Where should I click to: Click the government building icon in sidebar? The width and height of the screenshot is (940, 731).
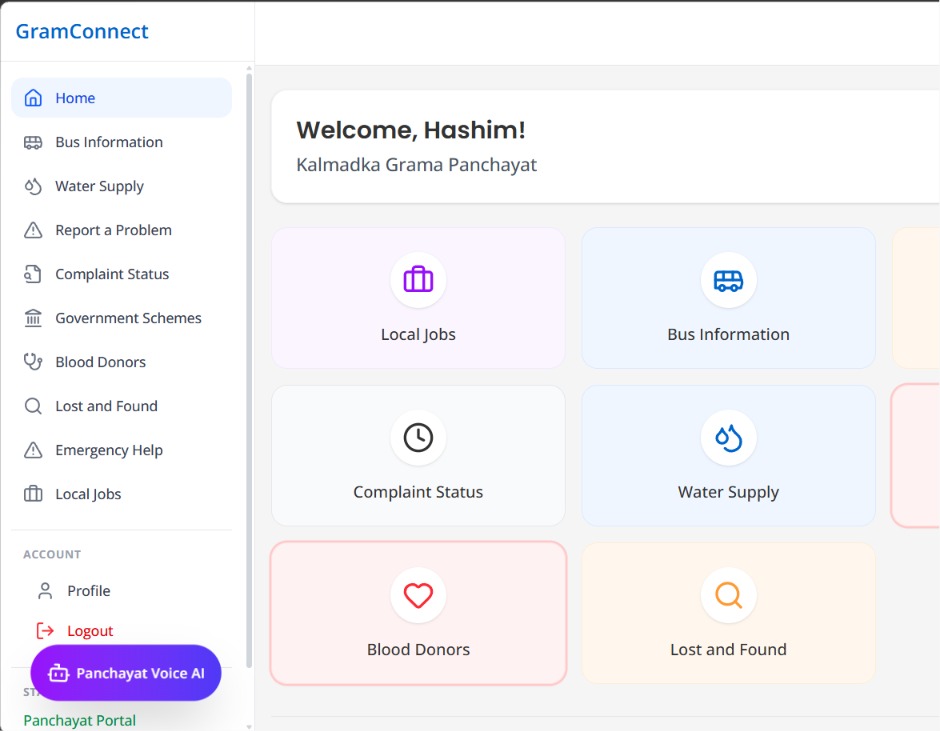click(x=33, y=318)
